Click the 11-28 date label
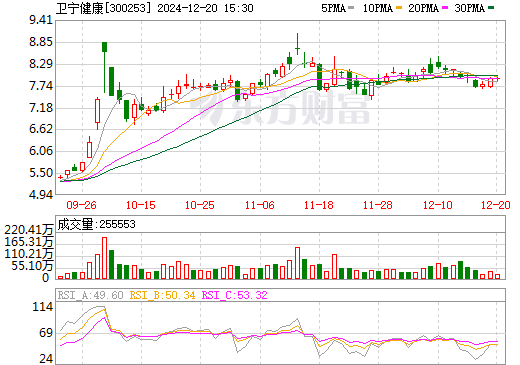The width and height of the screenshot is (520, 365). [x=378, y=205]
